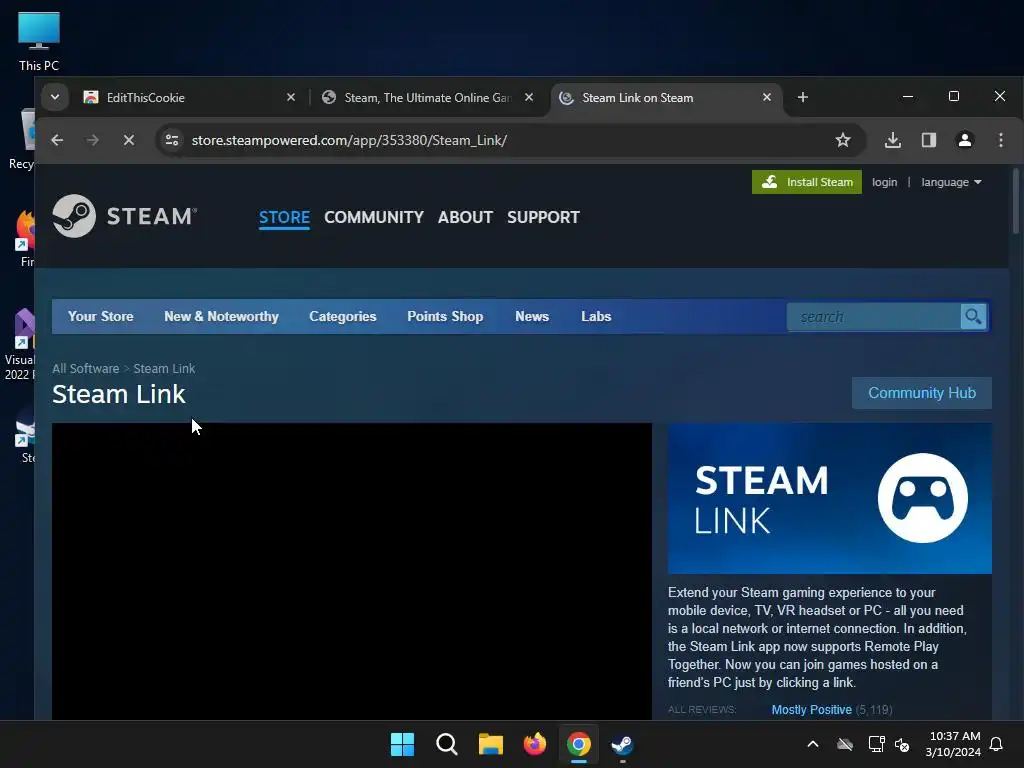Go to Points Shop
Screen dimensions: 1024x768
coord(445,317)
